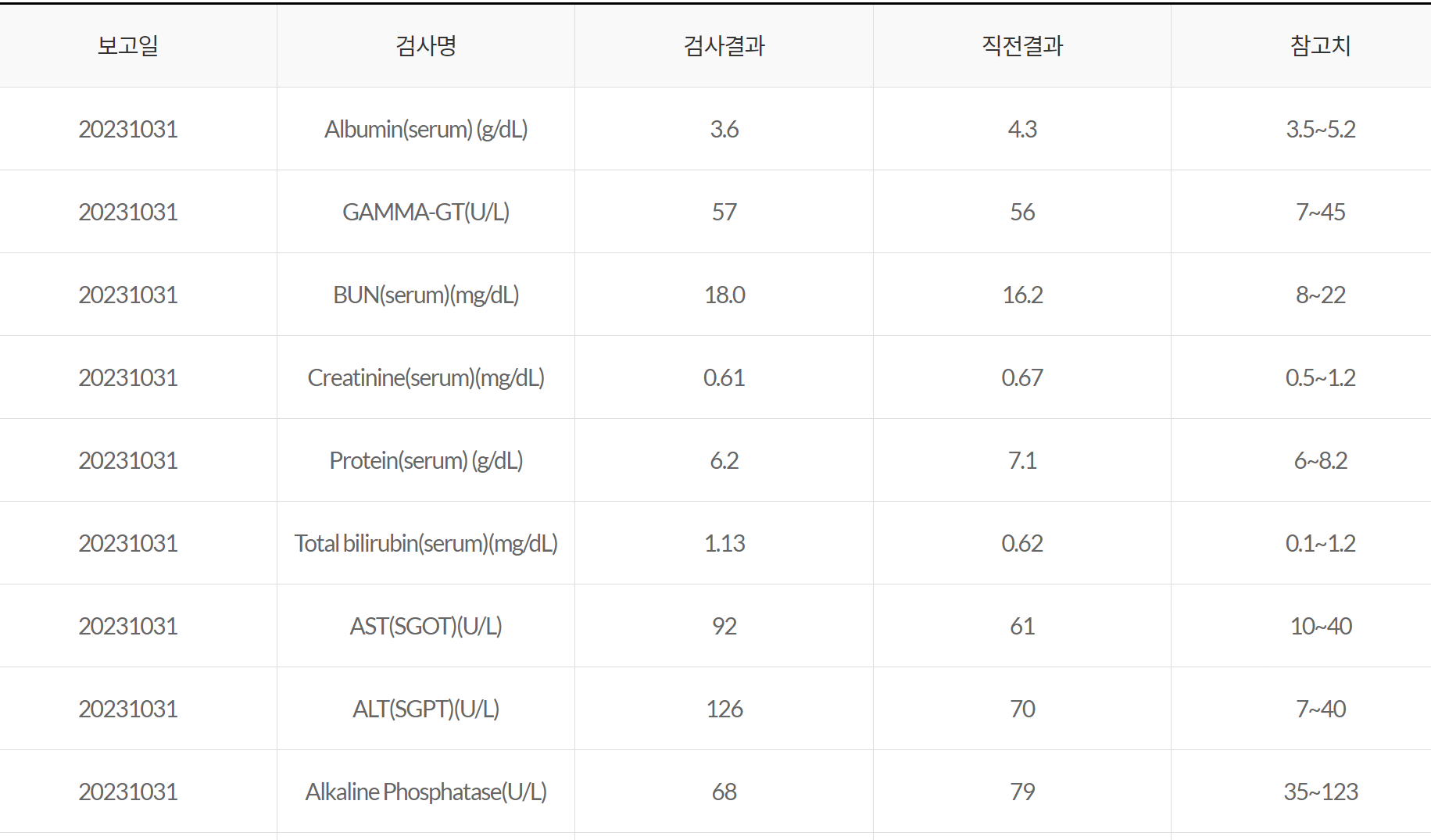Screen dimensions: 1431x840
Task: Click the 직전결과 column header
Action: tap(1022, 45)
